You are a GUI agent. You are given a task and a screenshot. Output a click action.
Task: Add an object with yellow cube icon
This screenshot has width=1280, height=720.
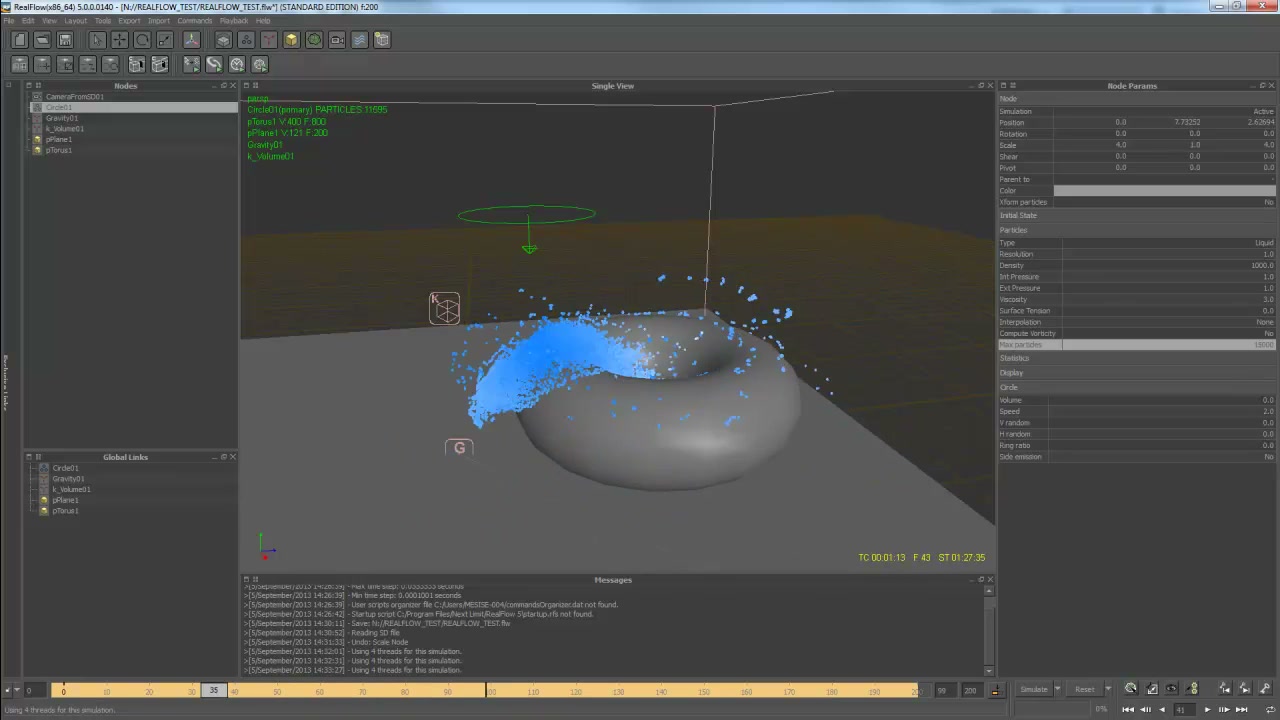point(291,40)
